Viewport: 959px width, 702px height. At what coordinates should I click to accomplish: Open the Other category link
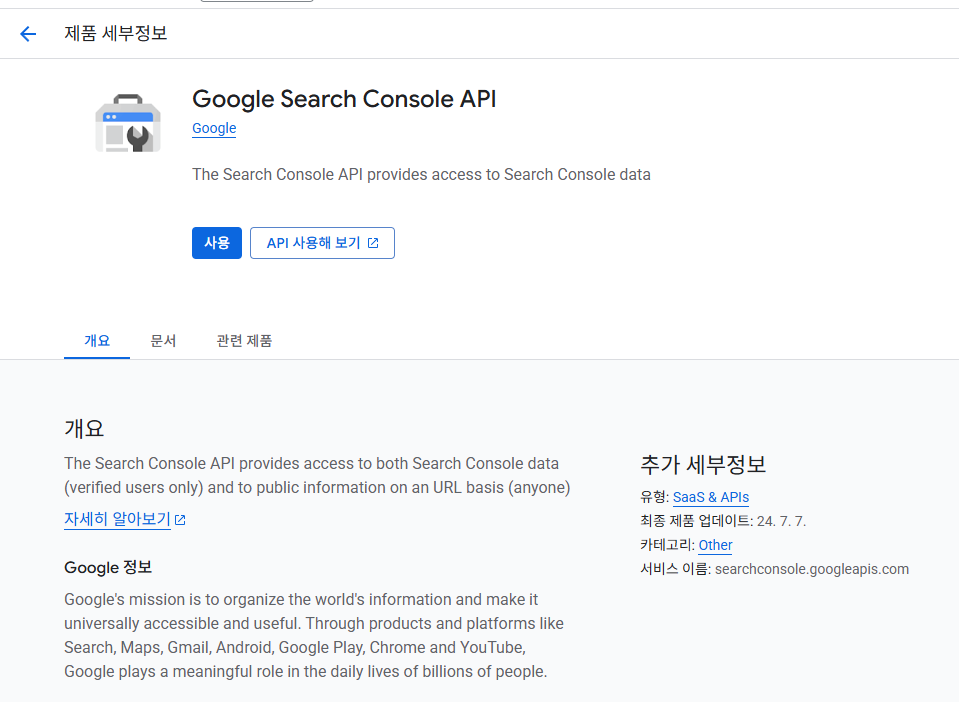coord(715,545)
